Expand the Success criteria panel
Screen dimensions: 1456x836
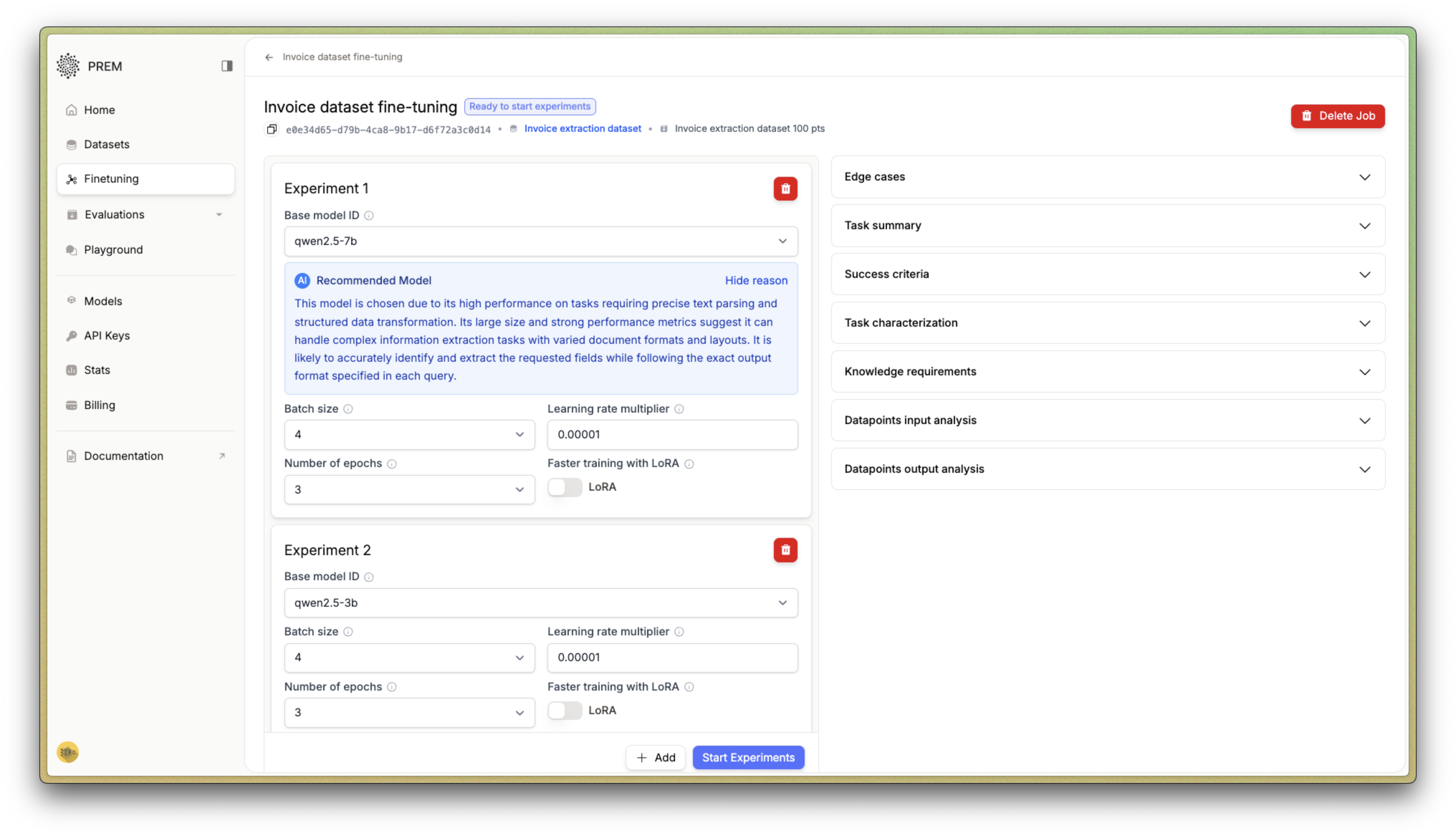pyautogui.click(x=1107, y=274)
